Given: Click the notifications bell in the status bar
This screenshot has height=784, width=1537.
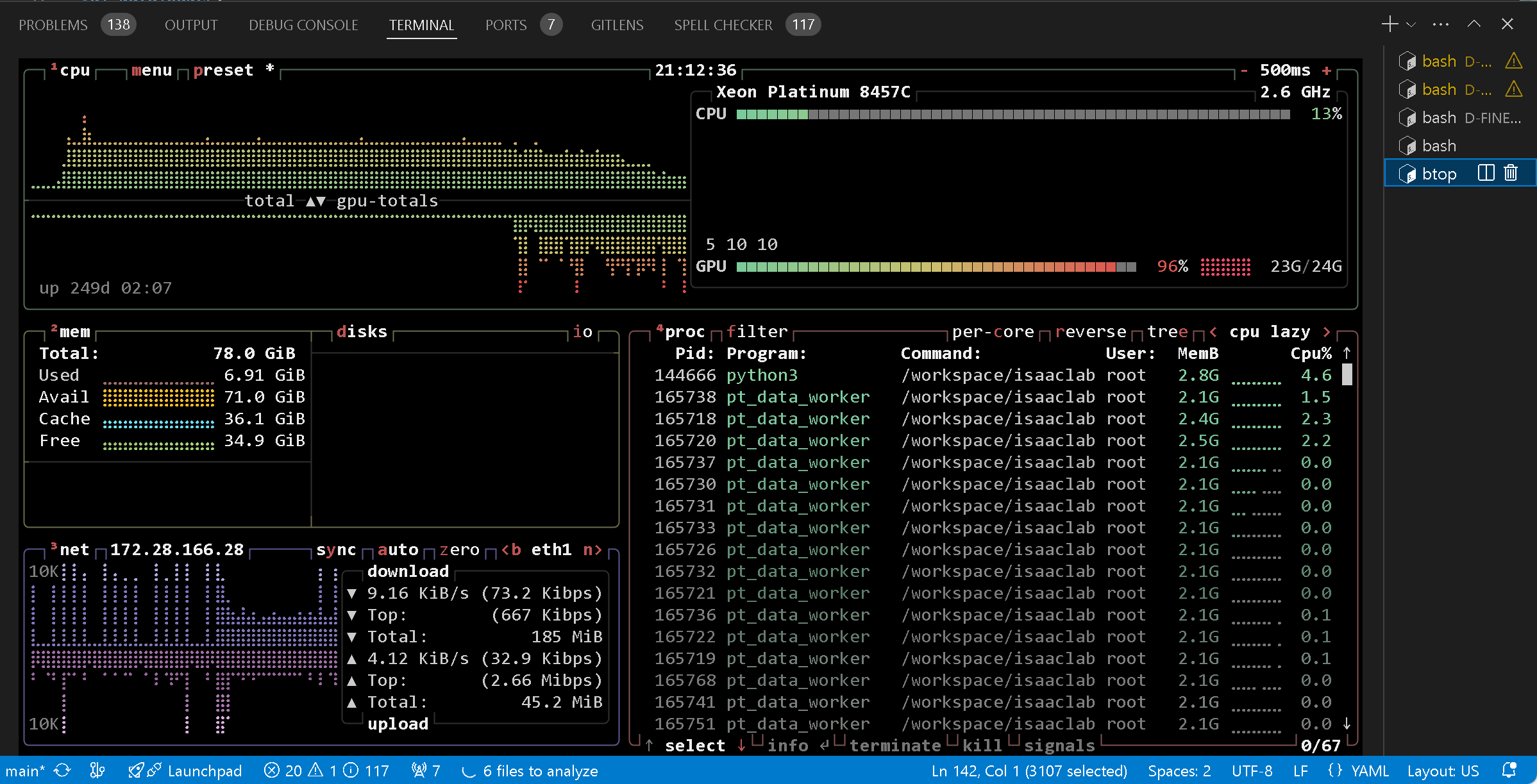Looking at the screenshot, I should pyautogui.click(x=1509, y=770).
